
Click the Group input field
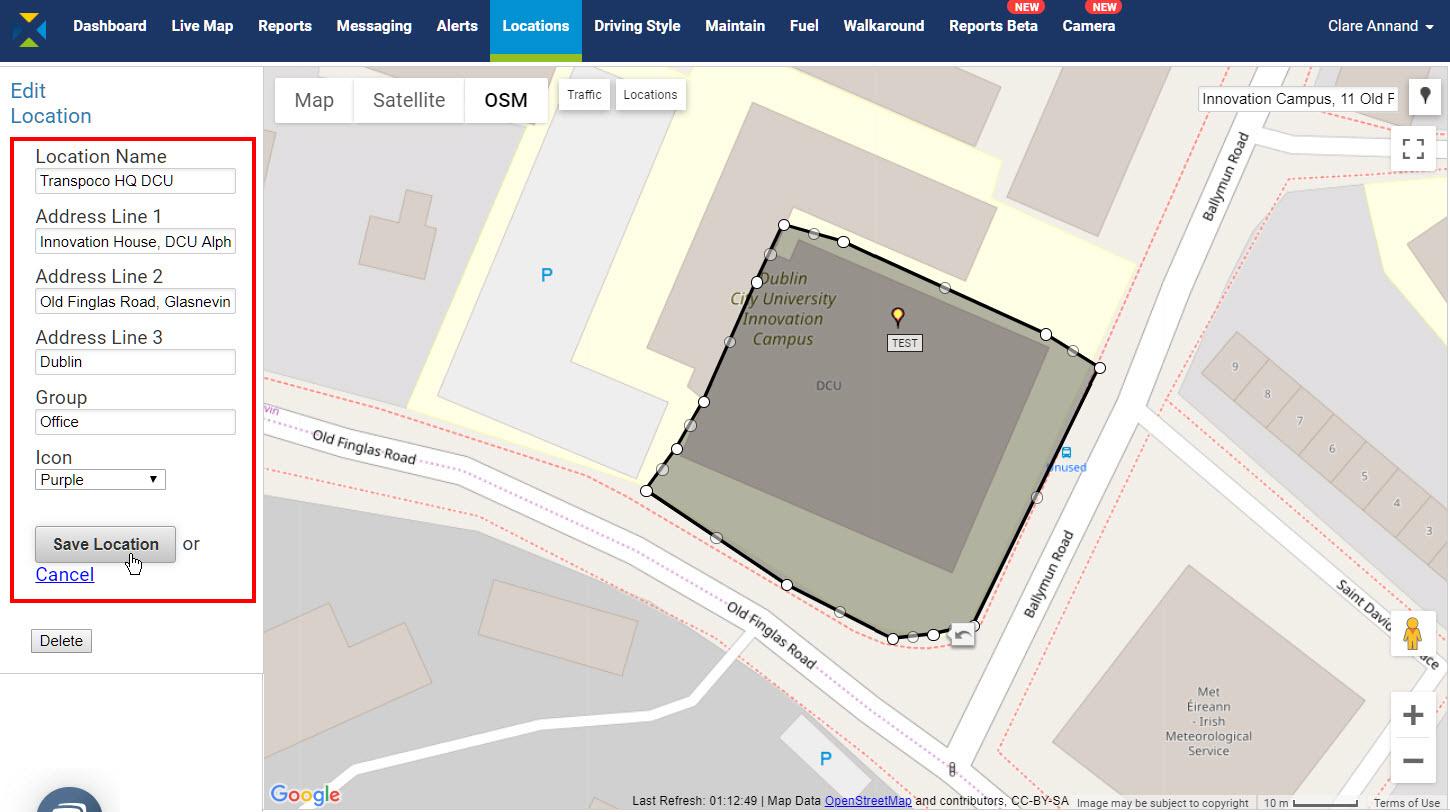[135, 422]
